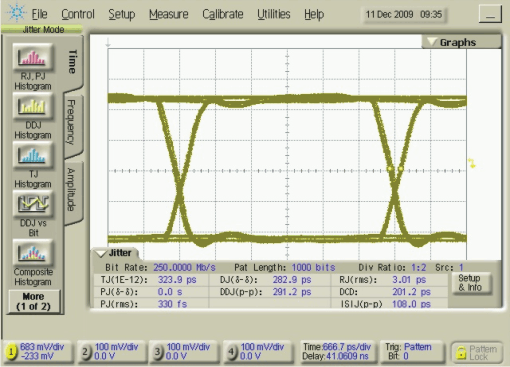
Task: Toggle channel 1 button
Action: [11, 352]
